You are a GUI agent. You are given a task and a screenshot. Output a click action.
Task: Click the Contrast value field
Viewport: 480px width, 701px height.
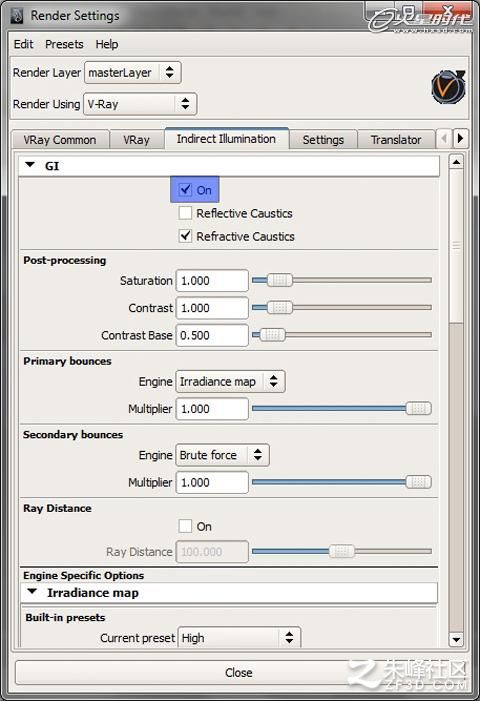[212, 308]
